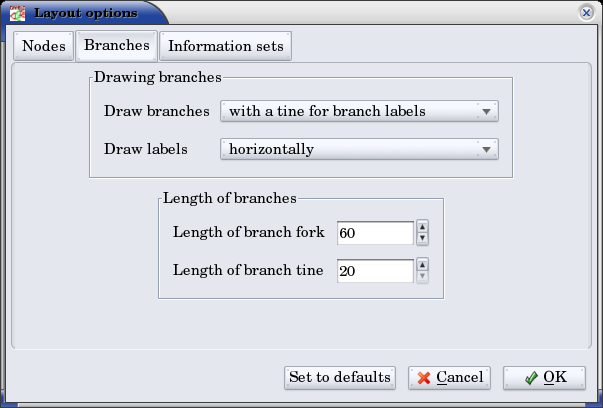This screenshot has width=603, height=408.
Task: Close the Layout options dialog
Action: coord(585,13)
